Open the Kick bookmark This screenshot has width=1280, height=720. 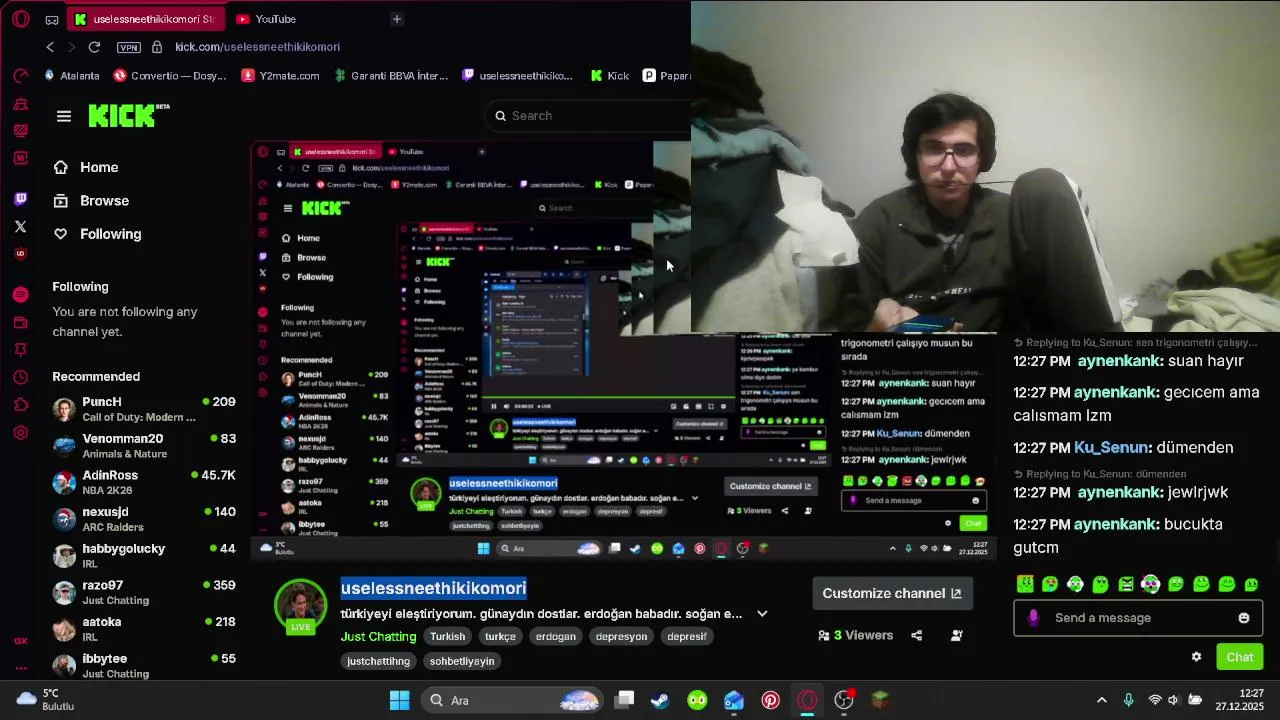pyautogui.click(x=610, y=76)
